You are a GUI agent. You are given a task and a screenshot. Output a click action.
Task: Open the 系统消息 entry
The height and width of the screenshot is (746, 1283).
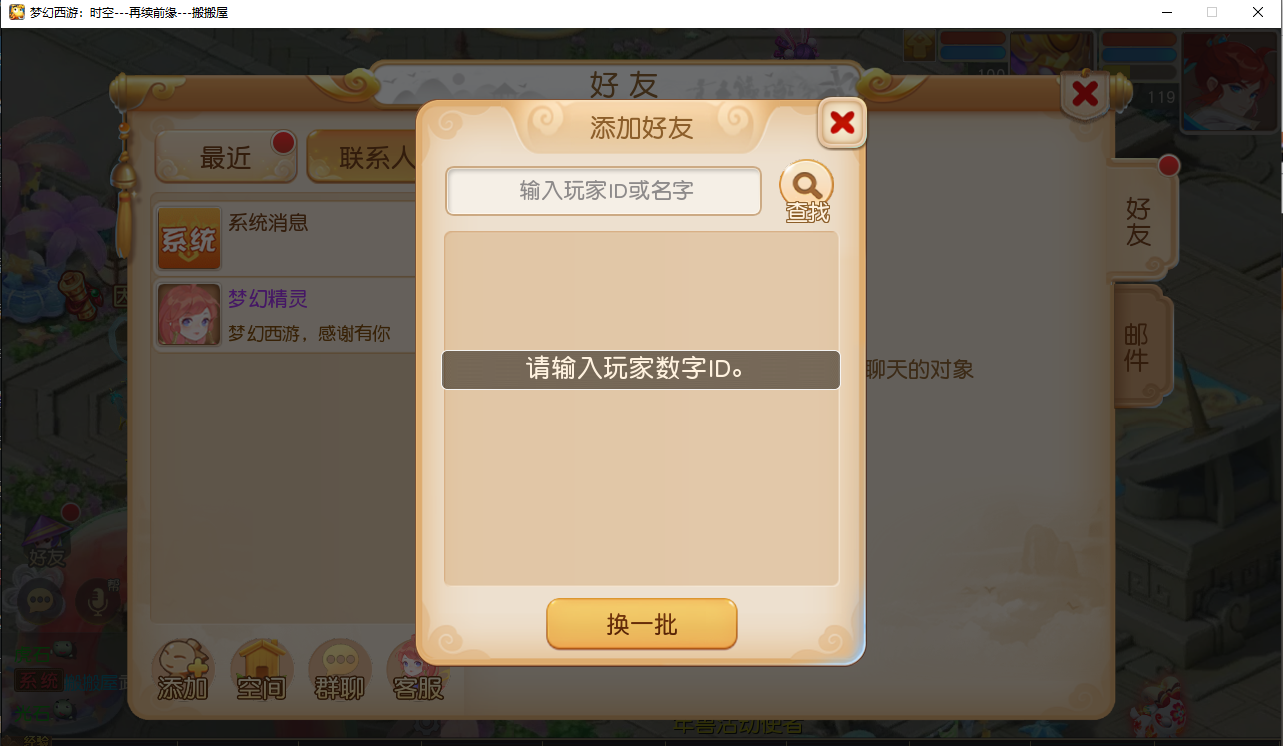(x=285, y=238)
